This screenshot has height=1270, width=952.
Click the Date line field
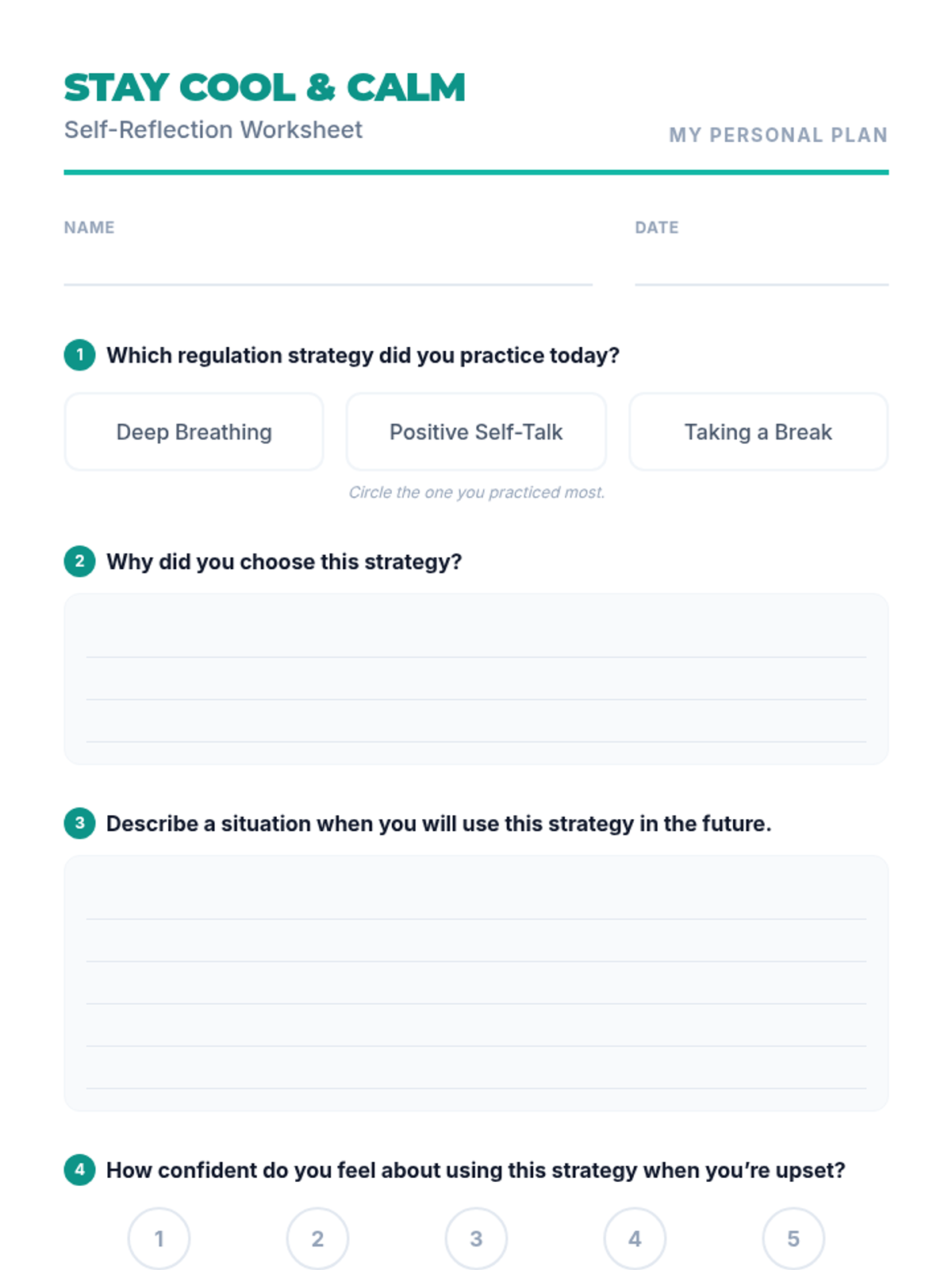tap(762, 266)
